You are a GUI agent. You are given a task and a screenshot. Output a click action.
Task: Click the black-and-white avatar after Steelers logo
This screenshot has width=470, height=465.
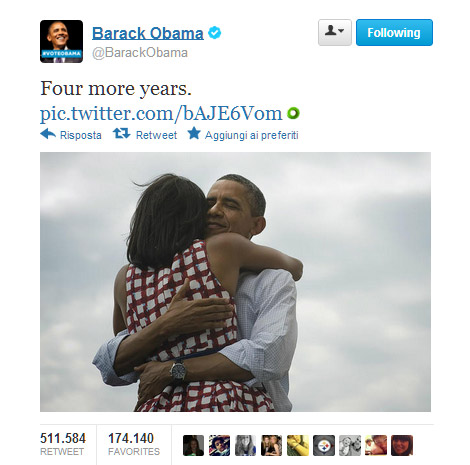350,445
